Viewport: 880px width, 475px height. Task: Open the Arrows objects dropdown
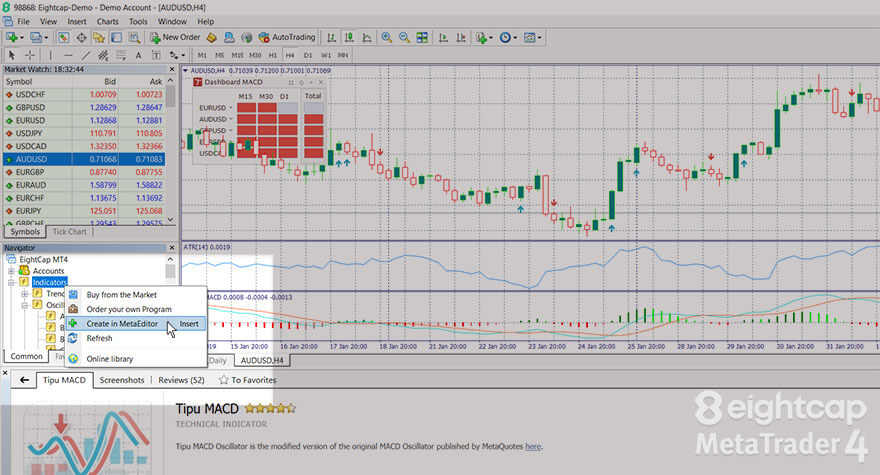click(177, 55)
